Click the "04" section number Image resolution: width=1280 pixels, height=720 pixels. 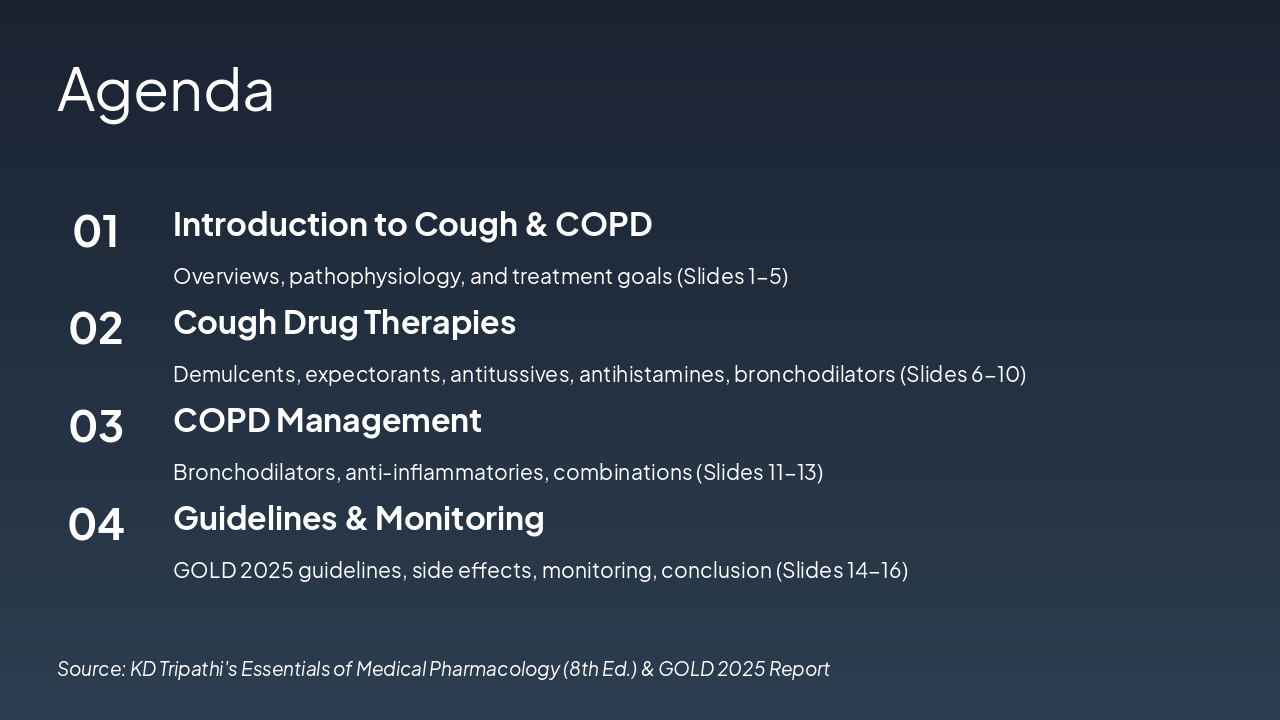point(96,525)
